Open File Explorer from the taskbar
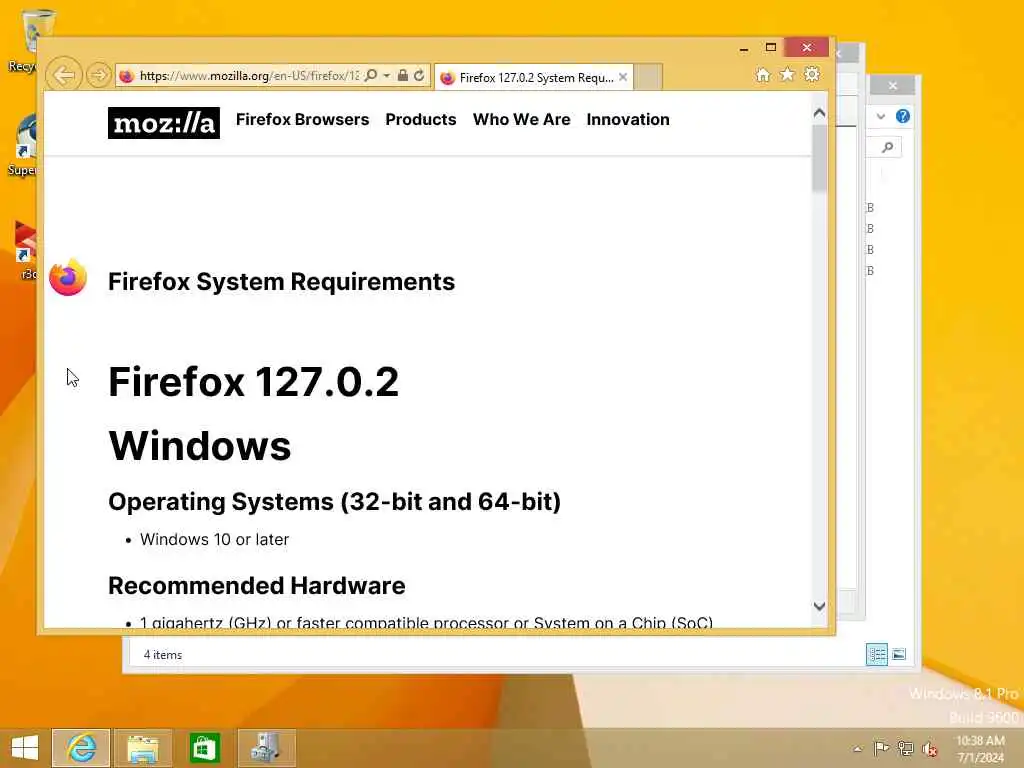Image resolution: width=1024 pixels, height=768 pixels. [142, 748]
